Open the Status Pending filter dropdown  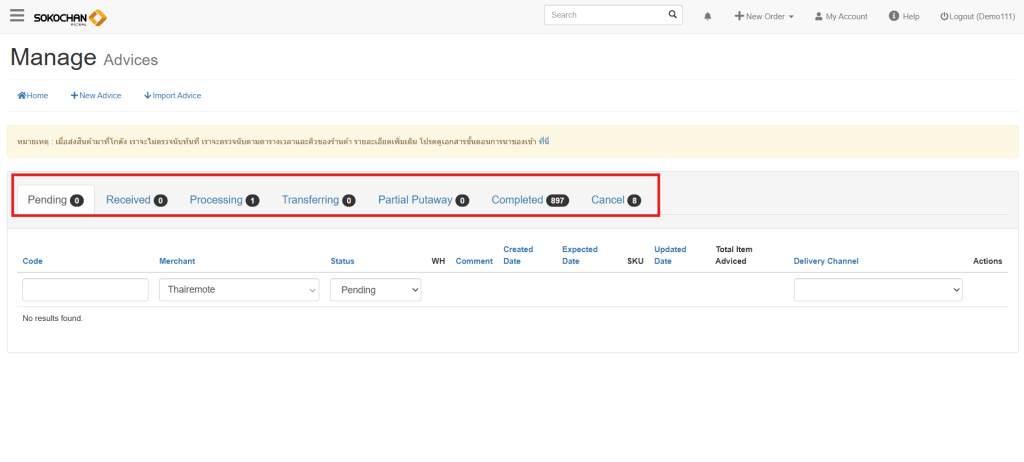pyautogui.click(x=375, y=290)
